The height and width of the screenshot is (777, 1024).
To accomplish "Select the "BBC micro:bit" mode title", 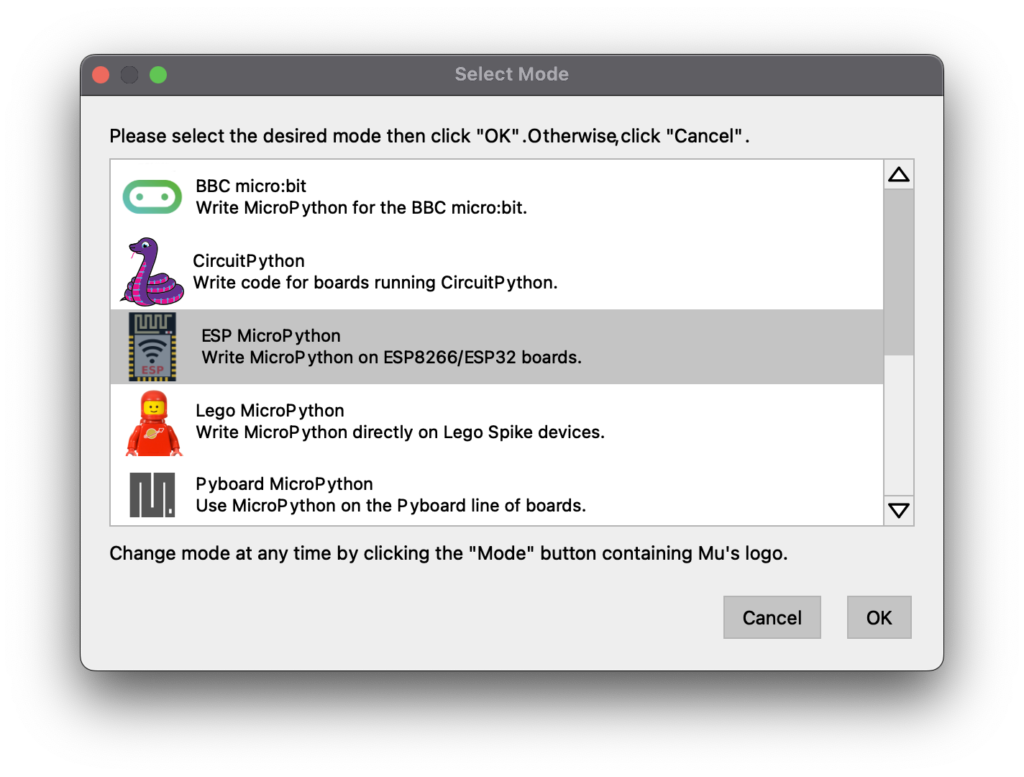I will pos(251,186).
